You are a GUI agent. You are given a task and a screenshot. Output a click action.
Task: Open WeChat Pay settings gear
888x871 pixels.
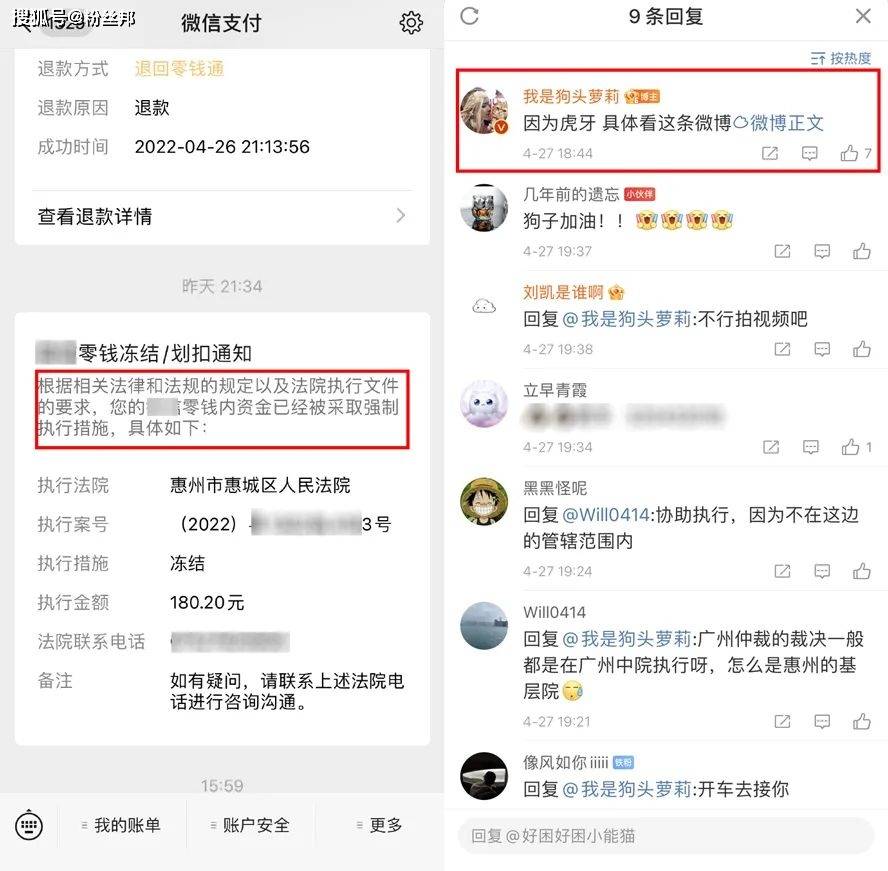click(411, 23)
